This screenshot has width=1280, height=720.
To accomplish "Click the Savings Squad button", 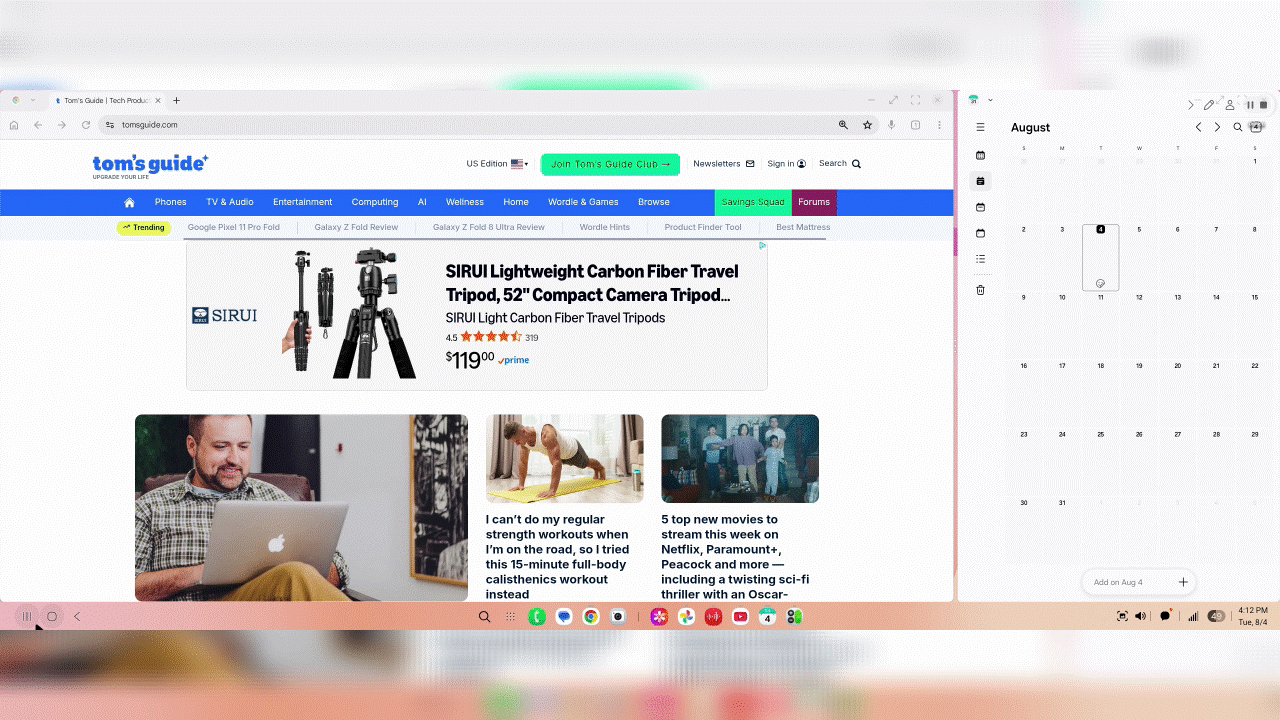I will click(753, 202).
